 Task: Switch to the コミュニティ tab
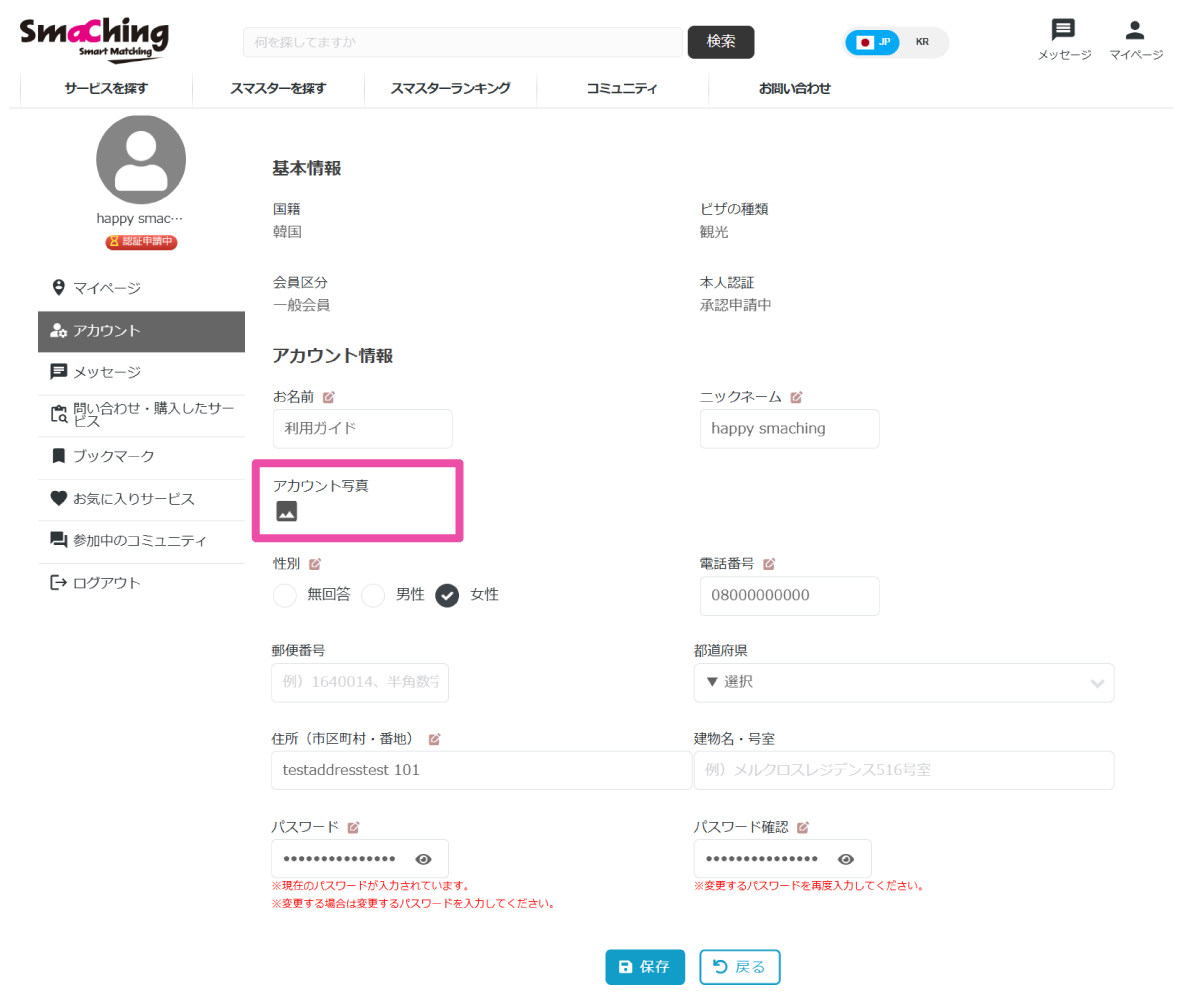(622, 88)
